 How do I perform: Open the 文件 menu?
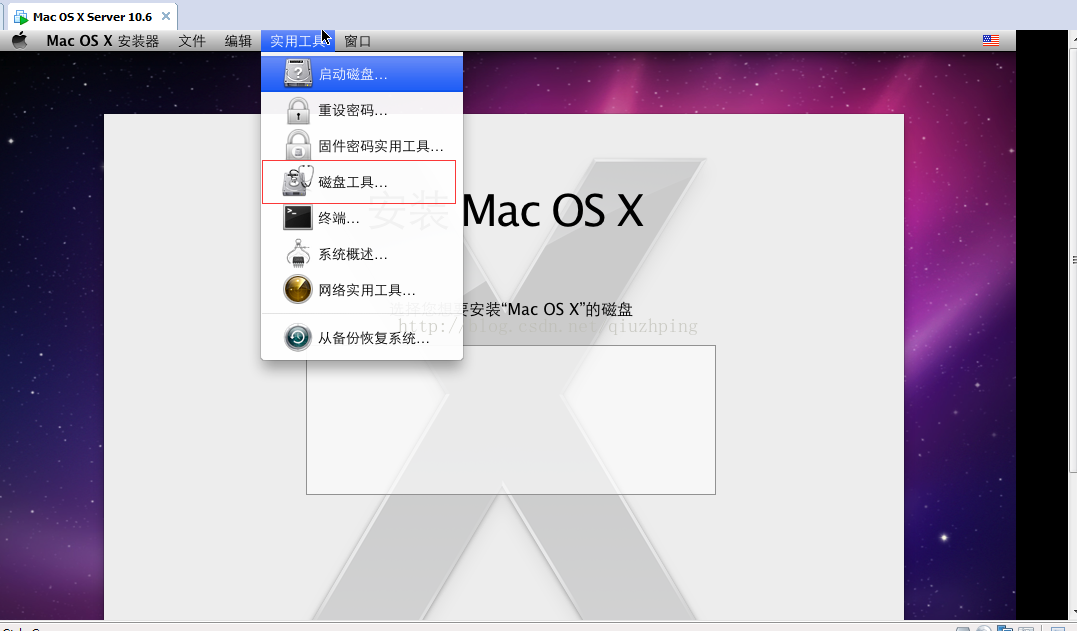[192, 41]
